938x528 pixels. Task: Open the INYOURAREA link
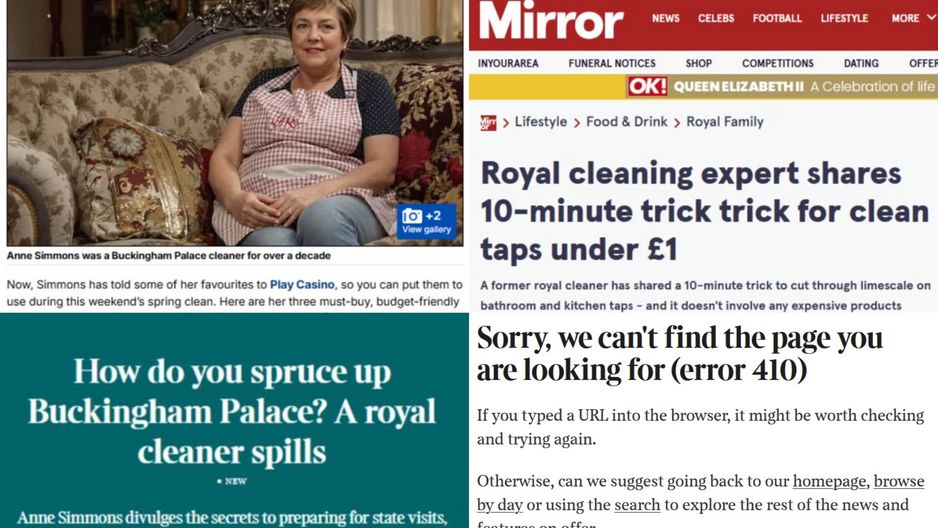[508, 63]
